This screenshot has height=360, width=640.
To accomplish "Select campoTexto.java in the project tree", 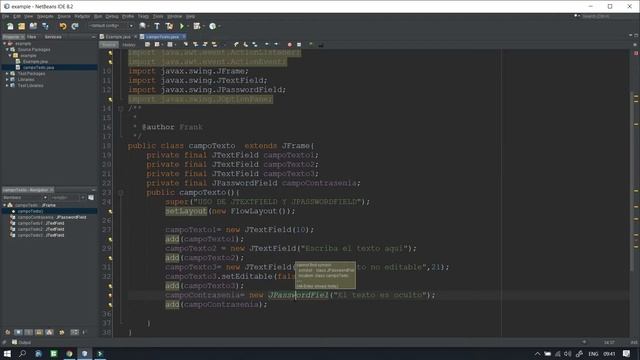I will point(35,67).
